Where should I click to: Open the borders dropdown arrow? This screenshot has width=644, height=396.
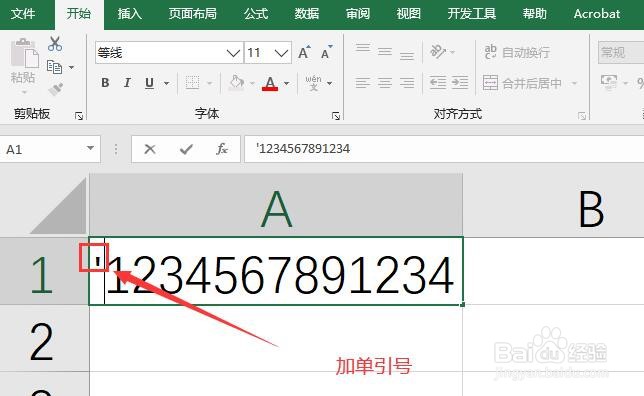click(209, 83)
